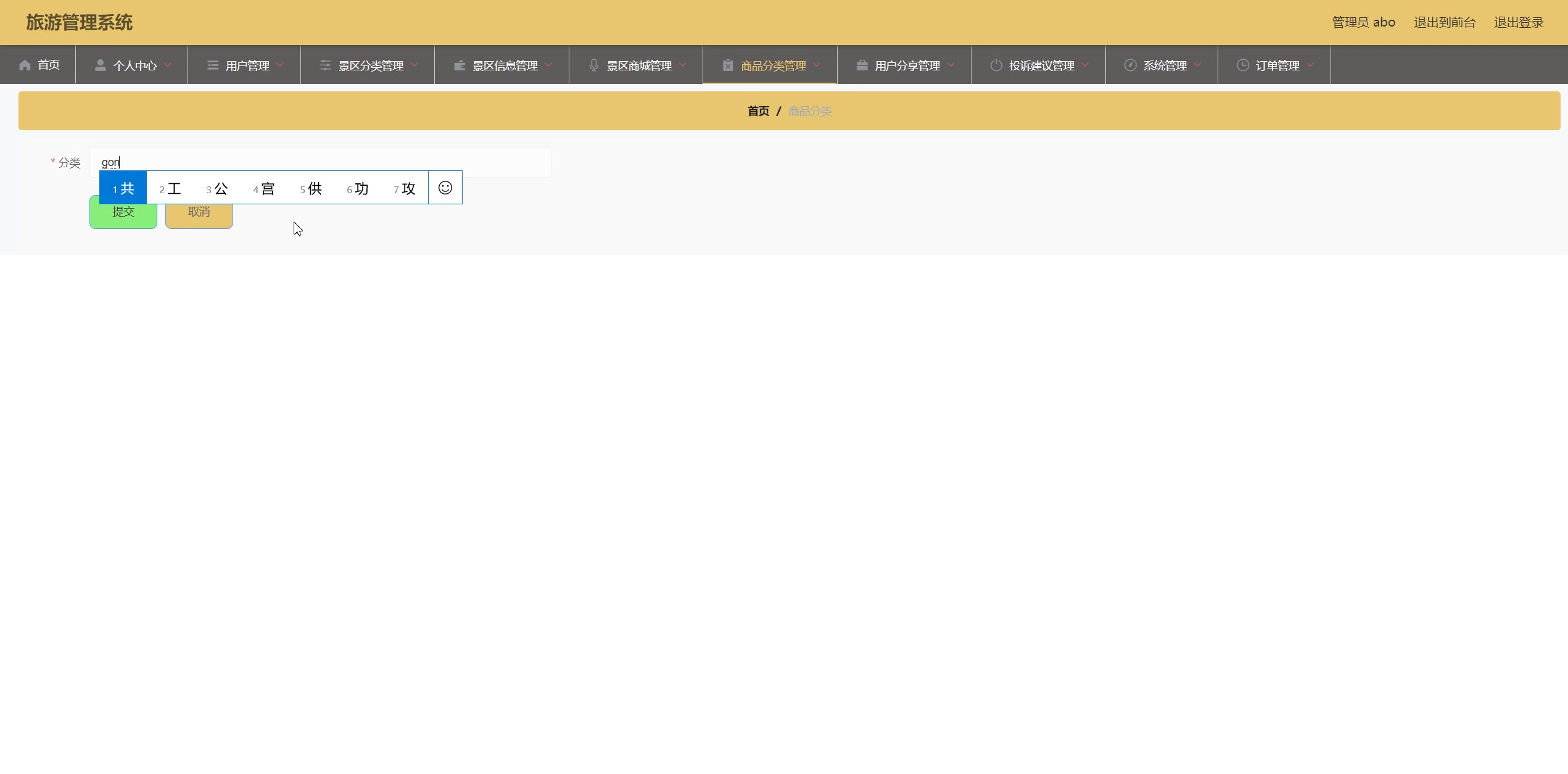Click the 取消 button
Viewport: 1568px width, 774px height.
tap(199, 217)
